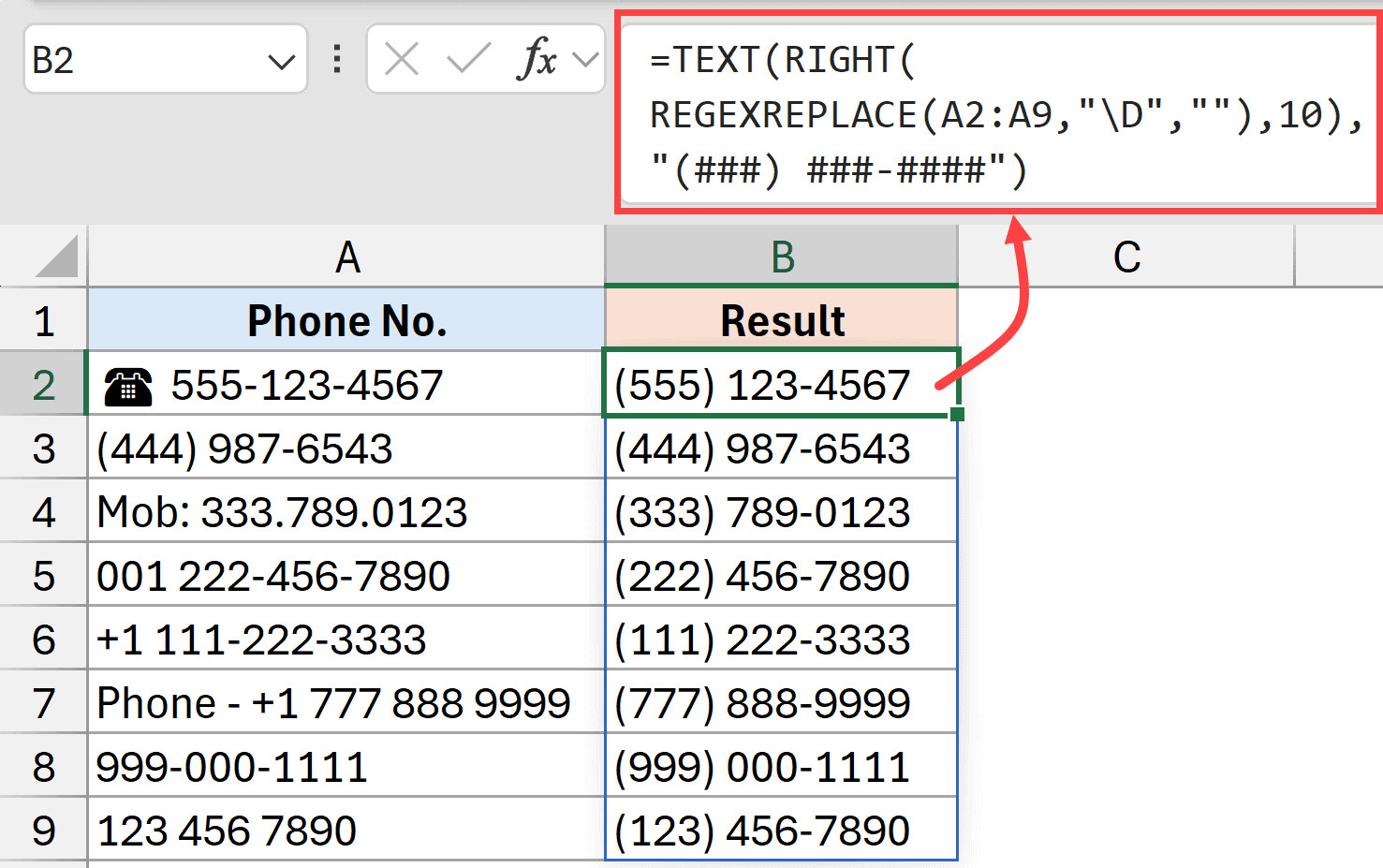This screenshot has width=1383, height=868.
Task: Expand the Name Box dropdown arrow
Action: (281, 62)
